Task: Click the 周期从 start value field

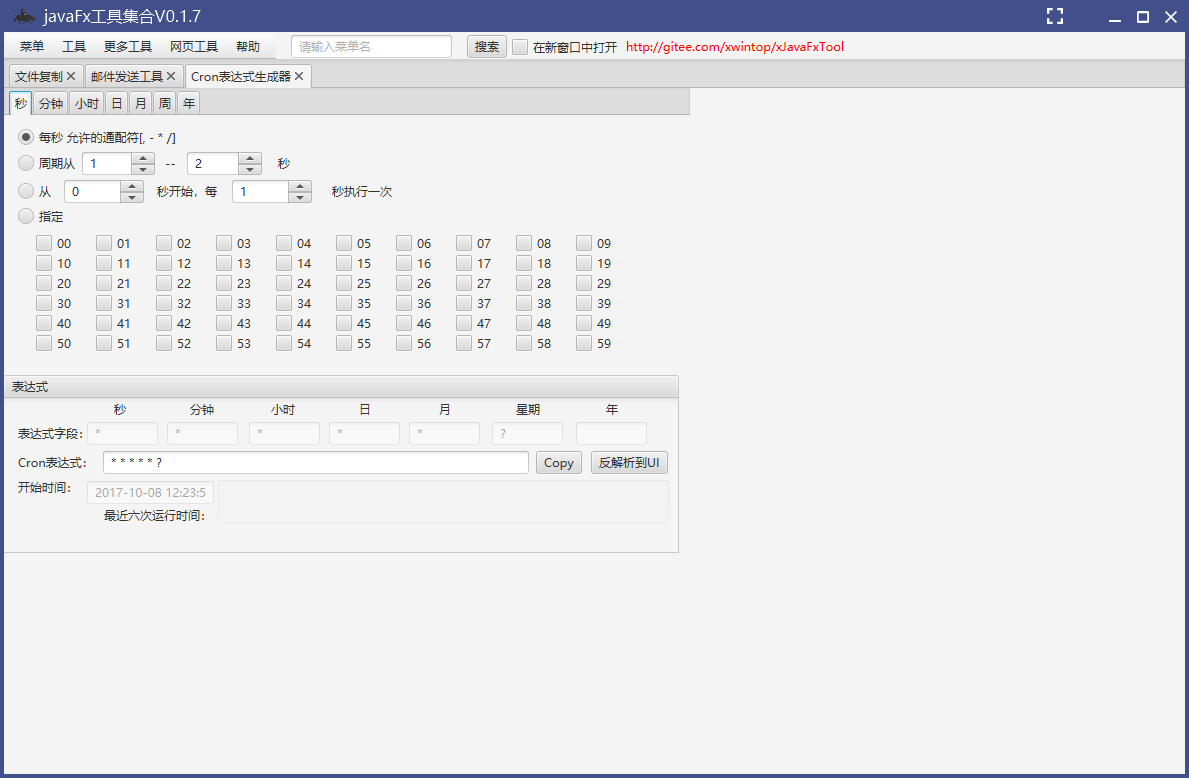Action: click(107, 164)
